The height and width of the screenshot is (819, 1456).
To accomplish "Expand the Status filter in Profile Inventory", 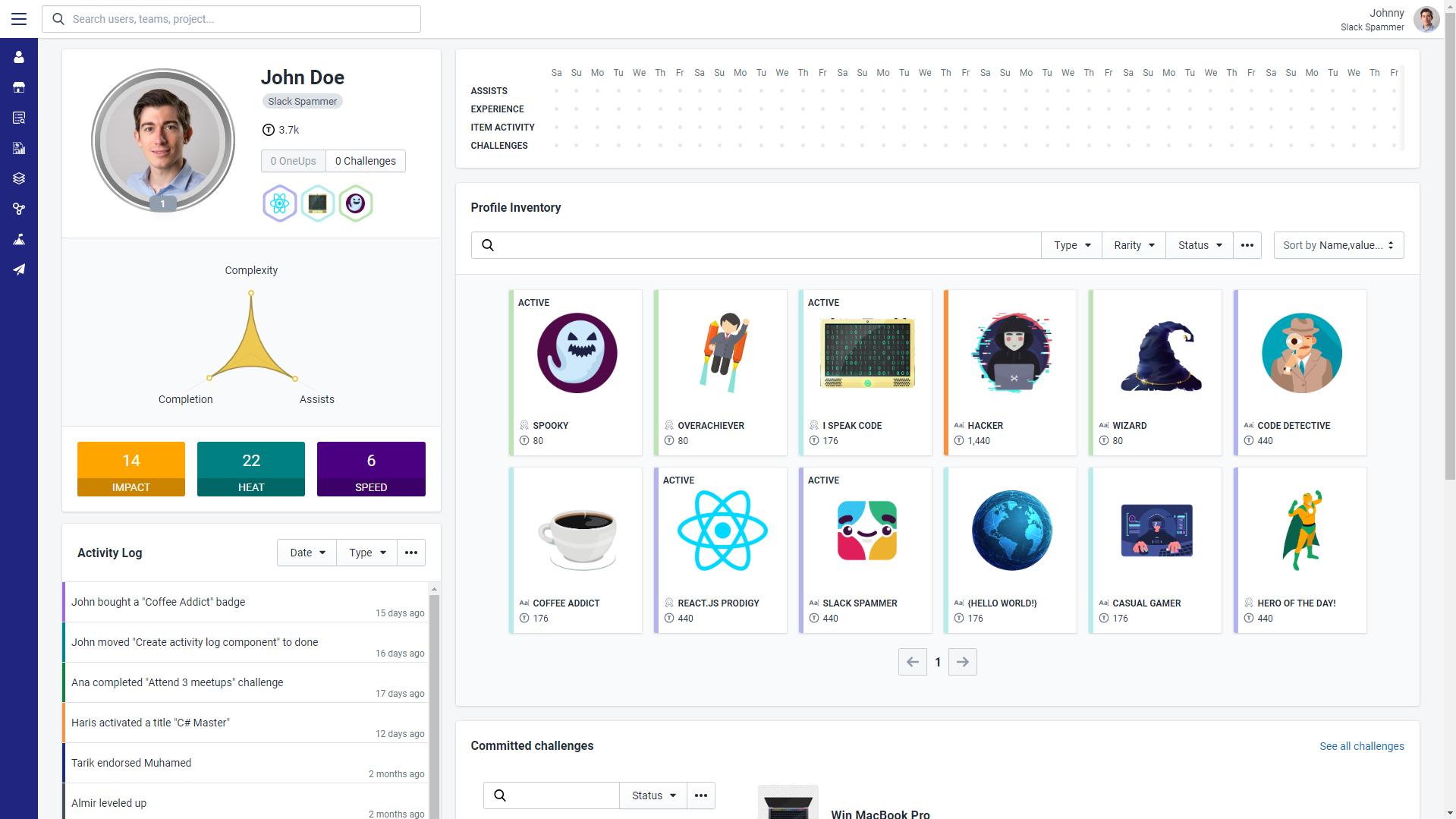I will point(1200,245).
